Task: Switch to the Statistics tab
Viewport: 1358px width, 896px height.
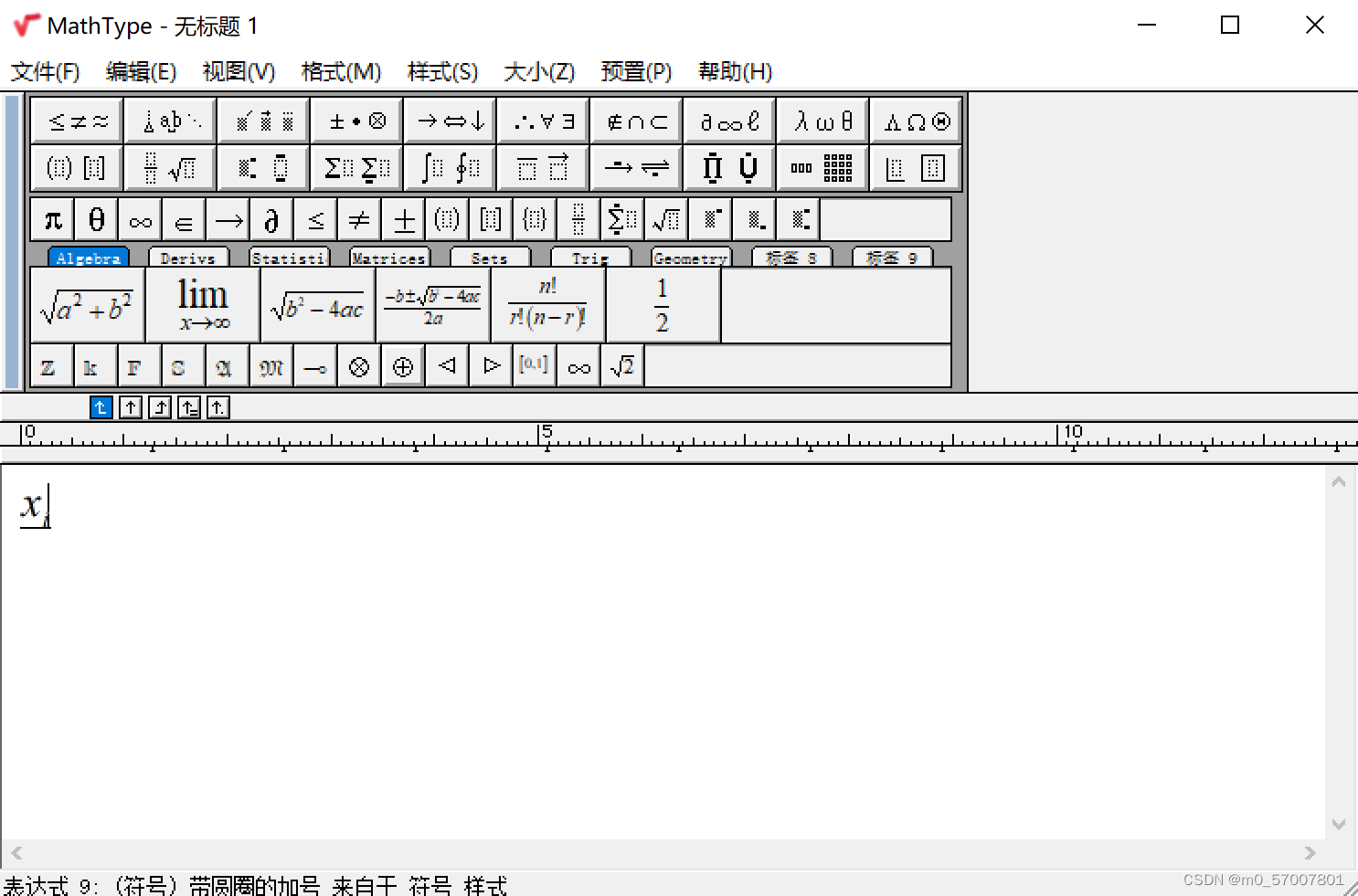Action: (x=290, y=258)
